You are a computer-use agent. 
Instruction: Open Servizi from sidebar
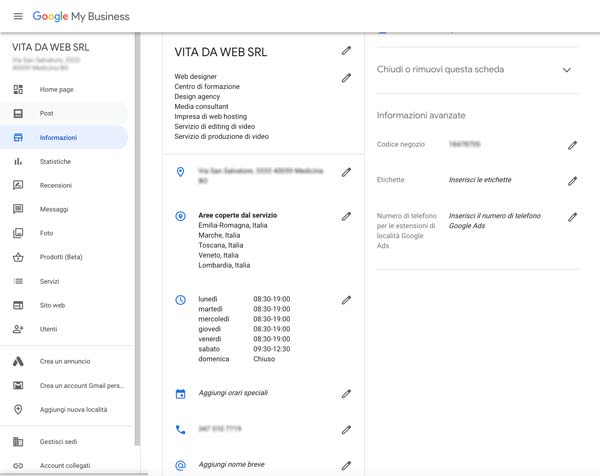(x=49, y=281)
